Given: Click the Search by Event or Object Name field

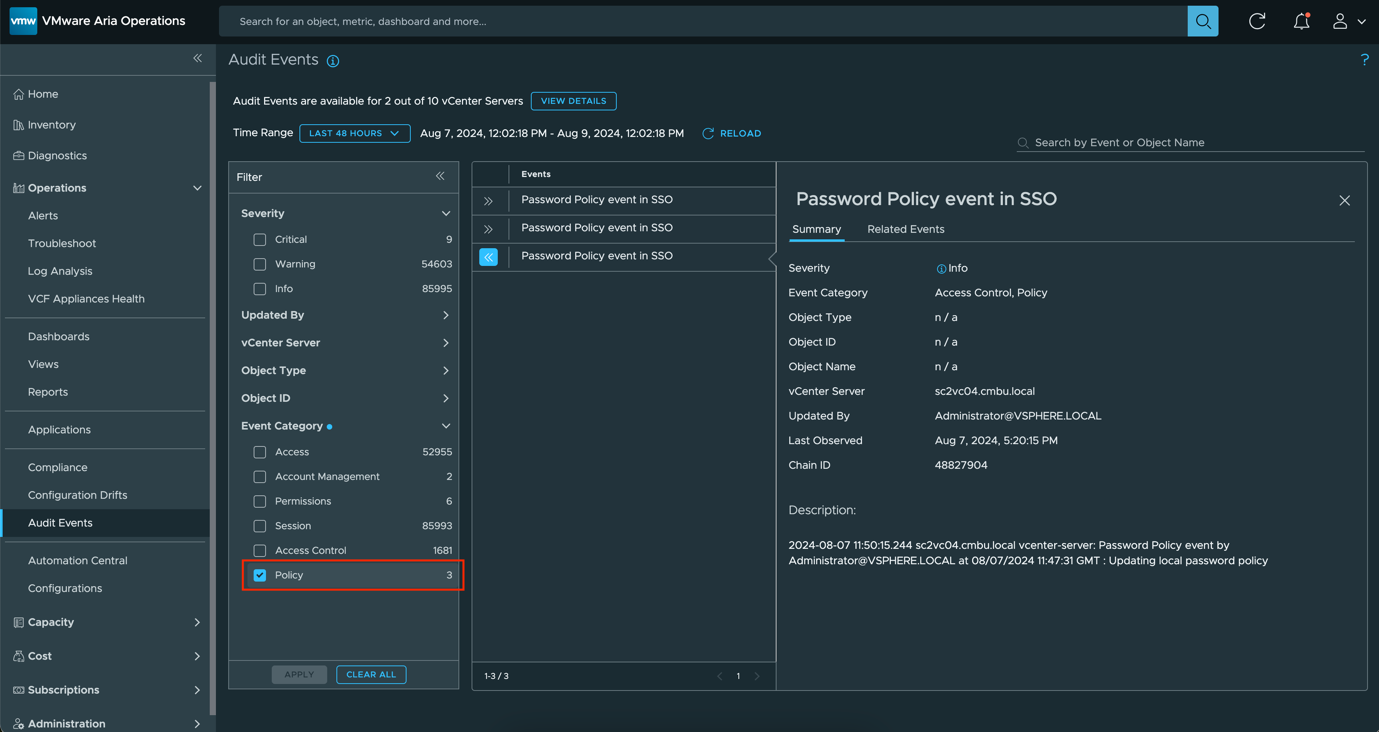Looking at the screenshot, I should 1190,143.
